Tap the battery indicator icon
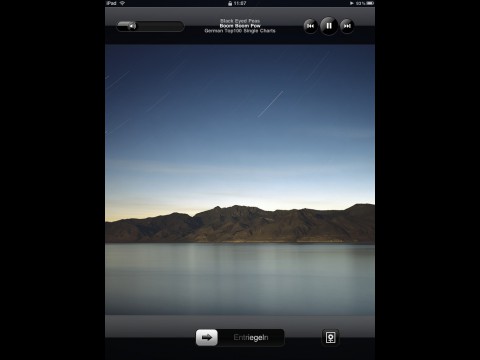 click(370, 3)
